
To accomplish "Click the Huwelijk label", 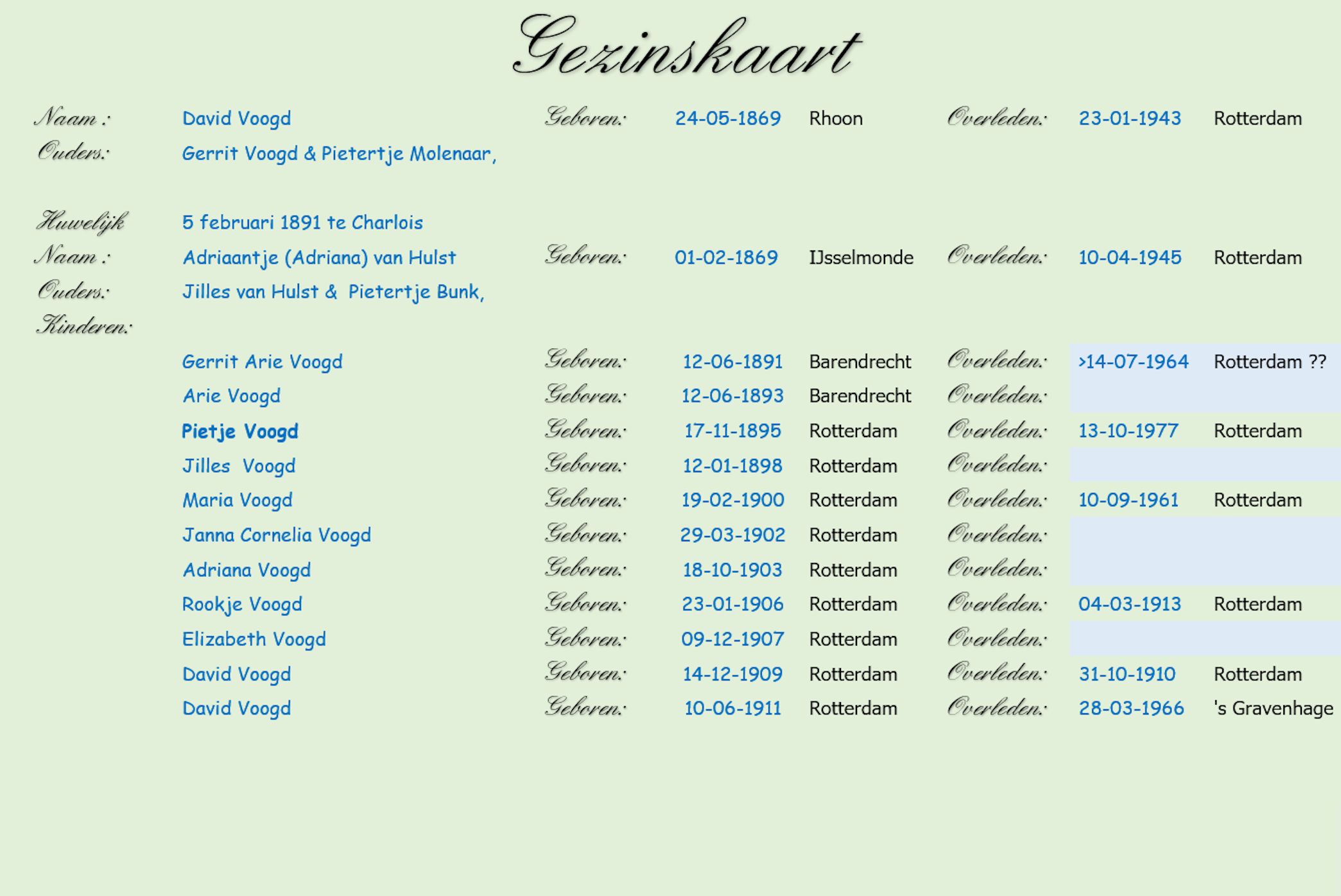I will pos(82,222).
